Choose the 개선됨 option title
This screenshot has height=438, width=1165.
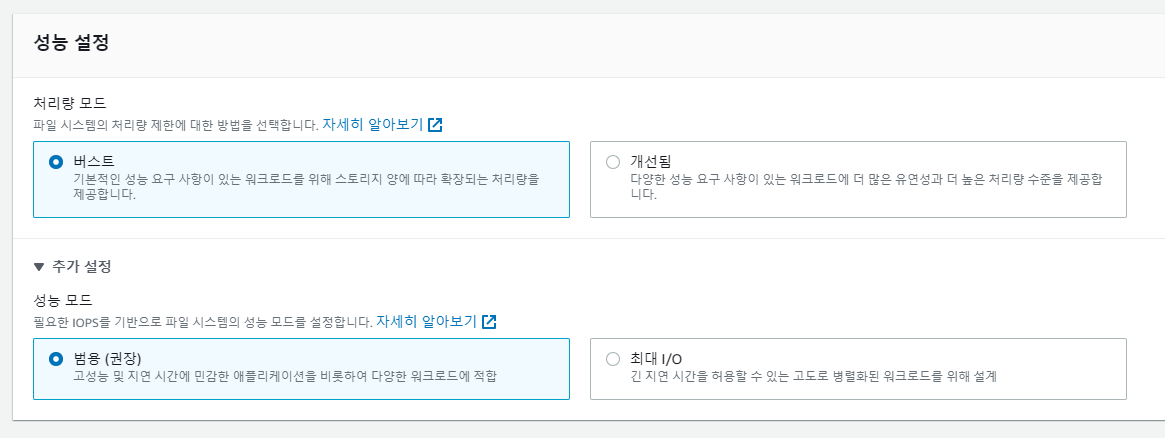[x=651, y=162]
